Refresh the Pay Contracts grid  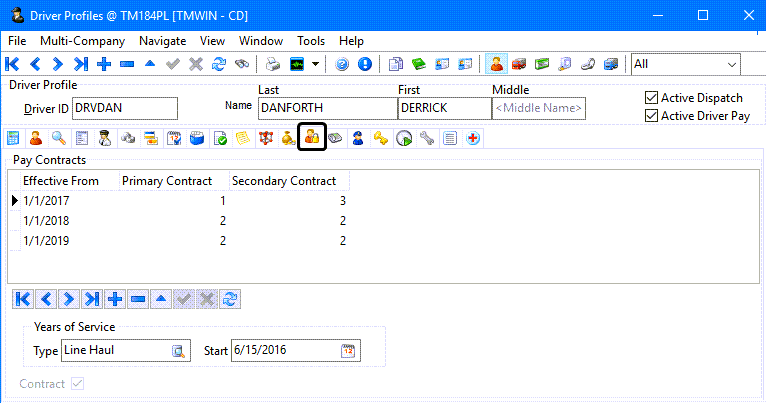point(230,298)
